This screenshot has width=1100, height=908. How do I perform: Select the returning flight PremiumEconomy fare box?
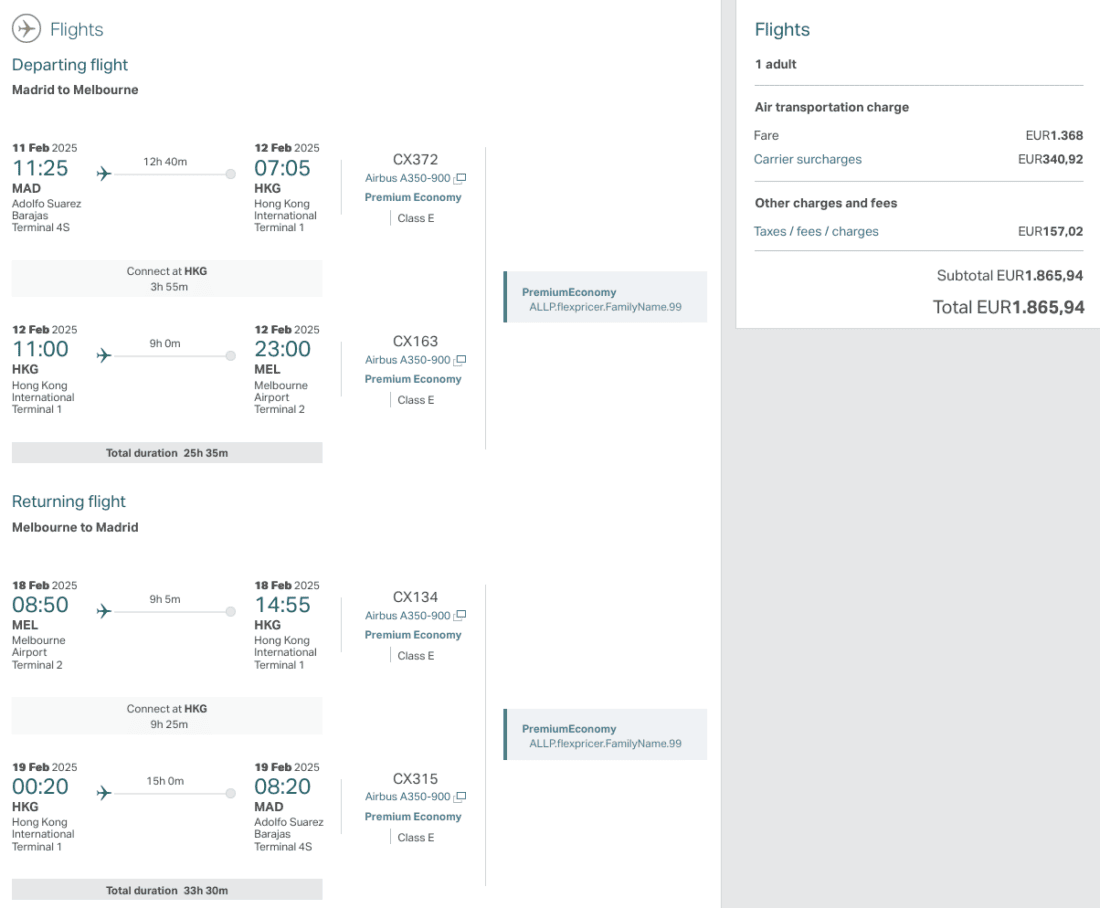[x=605, y=734]
